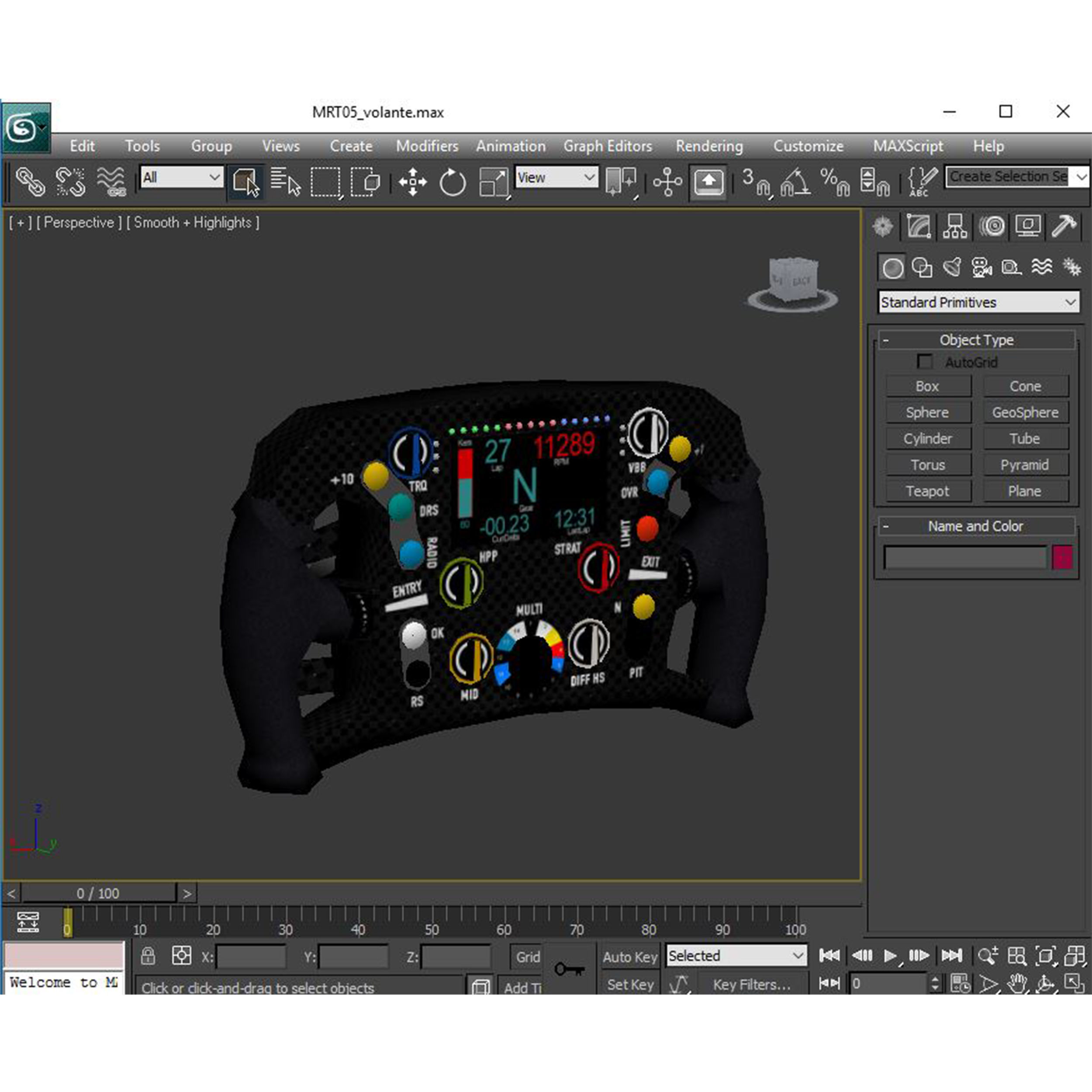Select the Scale tool
This screenshot has height=1092, width=1092.
tap(494, 182)
